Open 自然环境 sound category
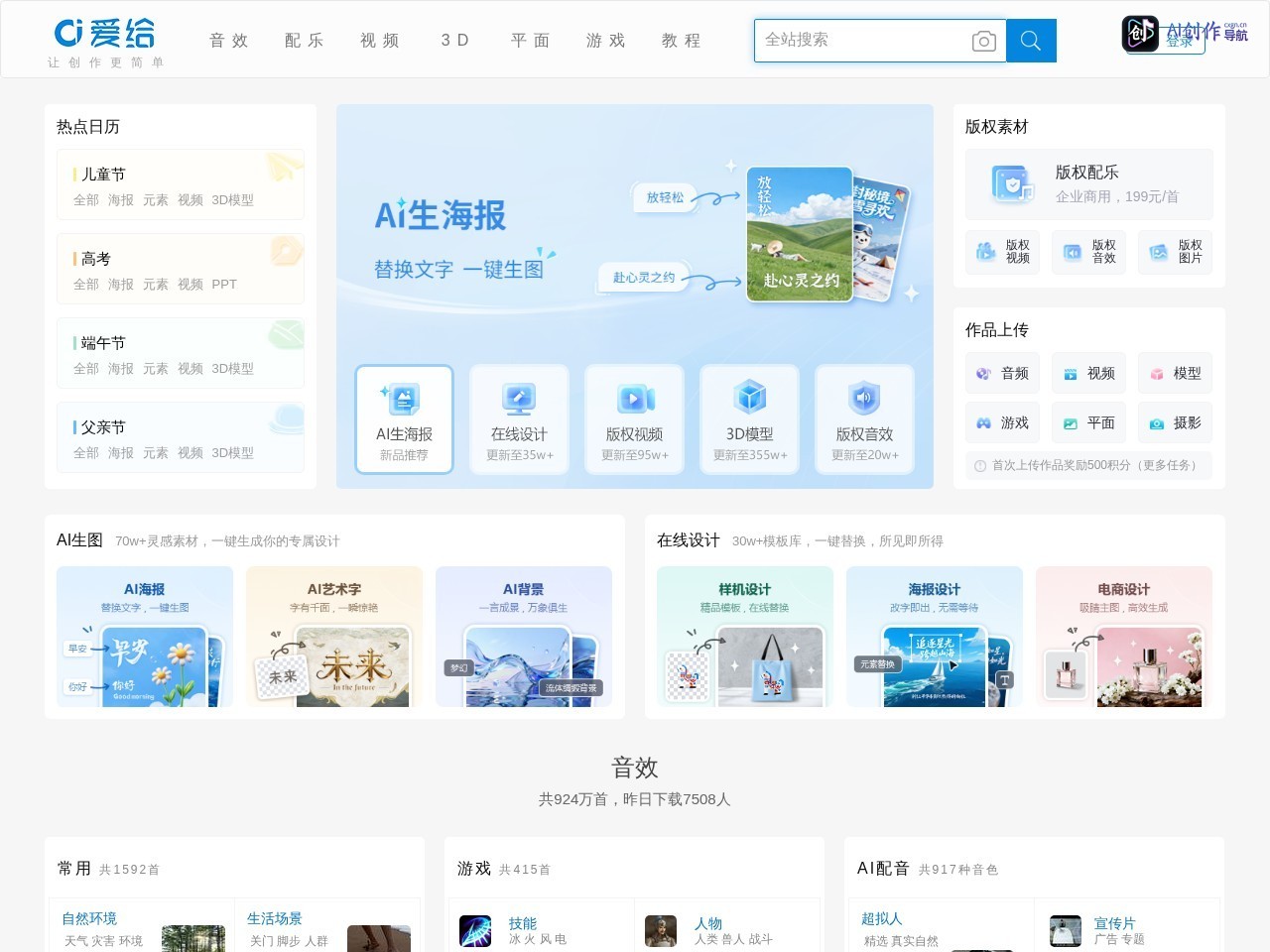The image size is (1270, 952). (x=89, y=918)
